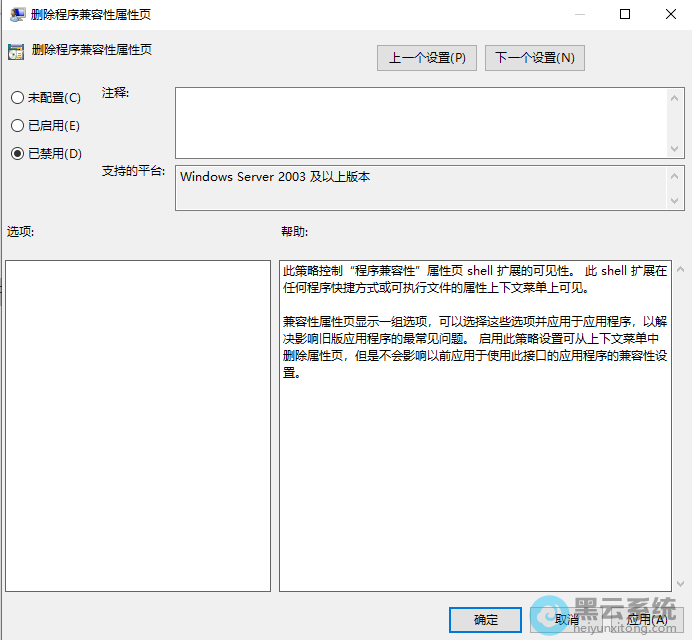Click the 应用 button

click(x=646, y=620)
